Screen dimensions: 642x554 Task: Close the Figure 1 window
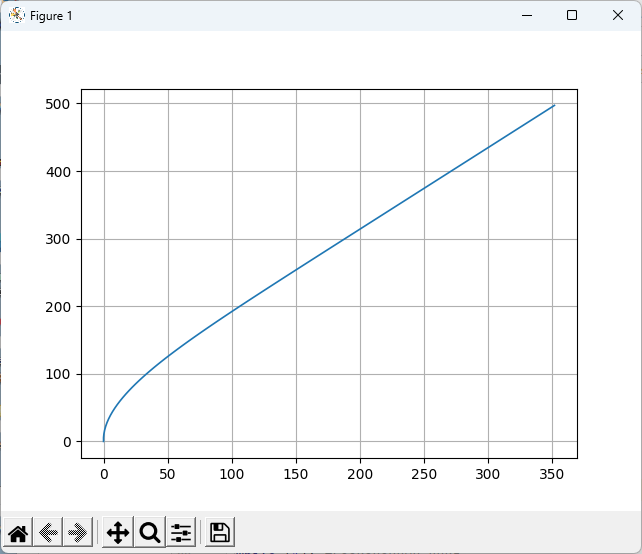point(618,15)
